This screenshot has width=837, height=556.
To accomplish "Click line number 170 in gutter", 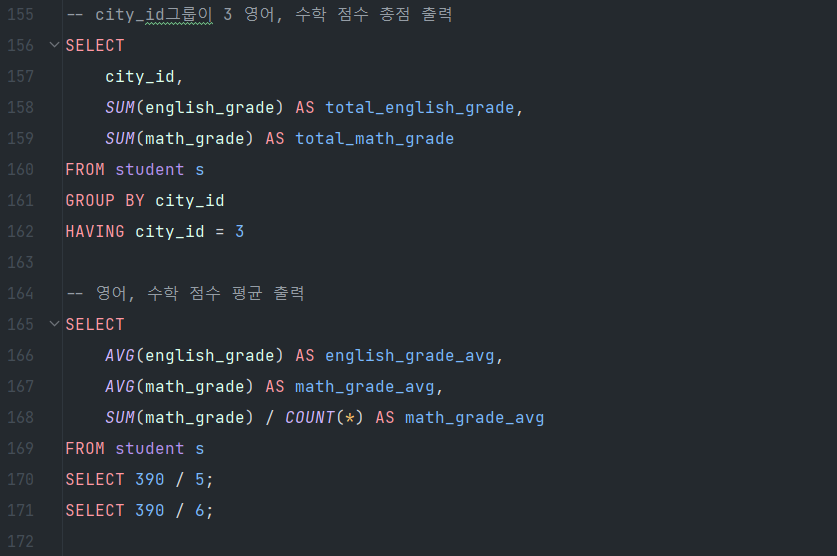I will [x=21, y=480].
